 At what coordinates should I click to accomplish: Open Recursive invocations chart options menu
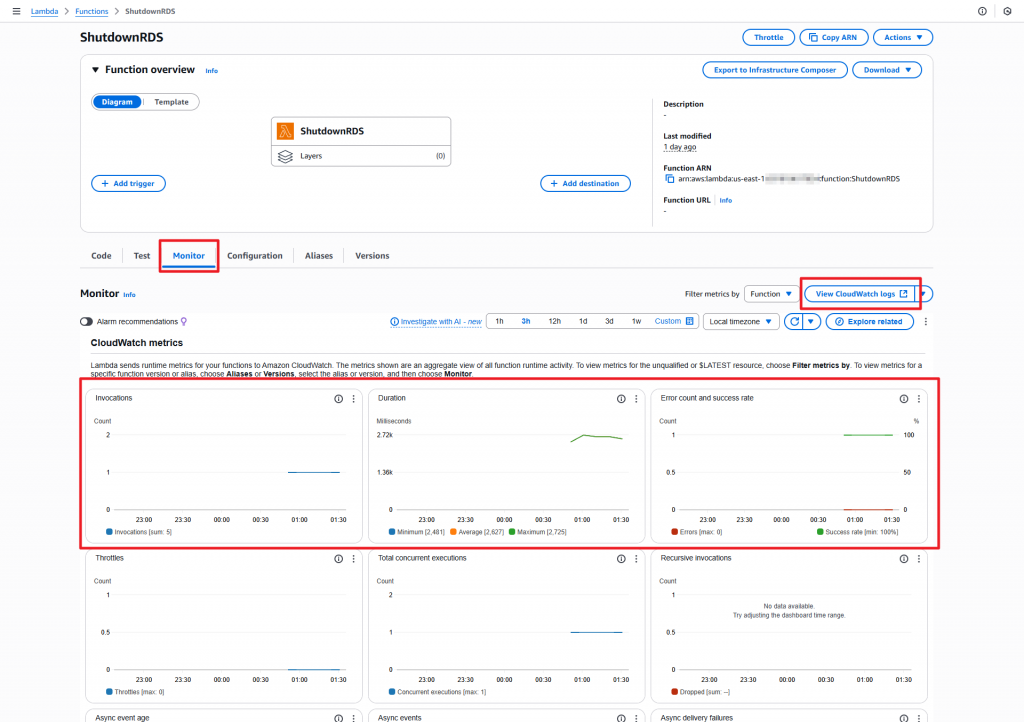coord(919,559)
